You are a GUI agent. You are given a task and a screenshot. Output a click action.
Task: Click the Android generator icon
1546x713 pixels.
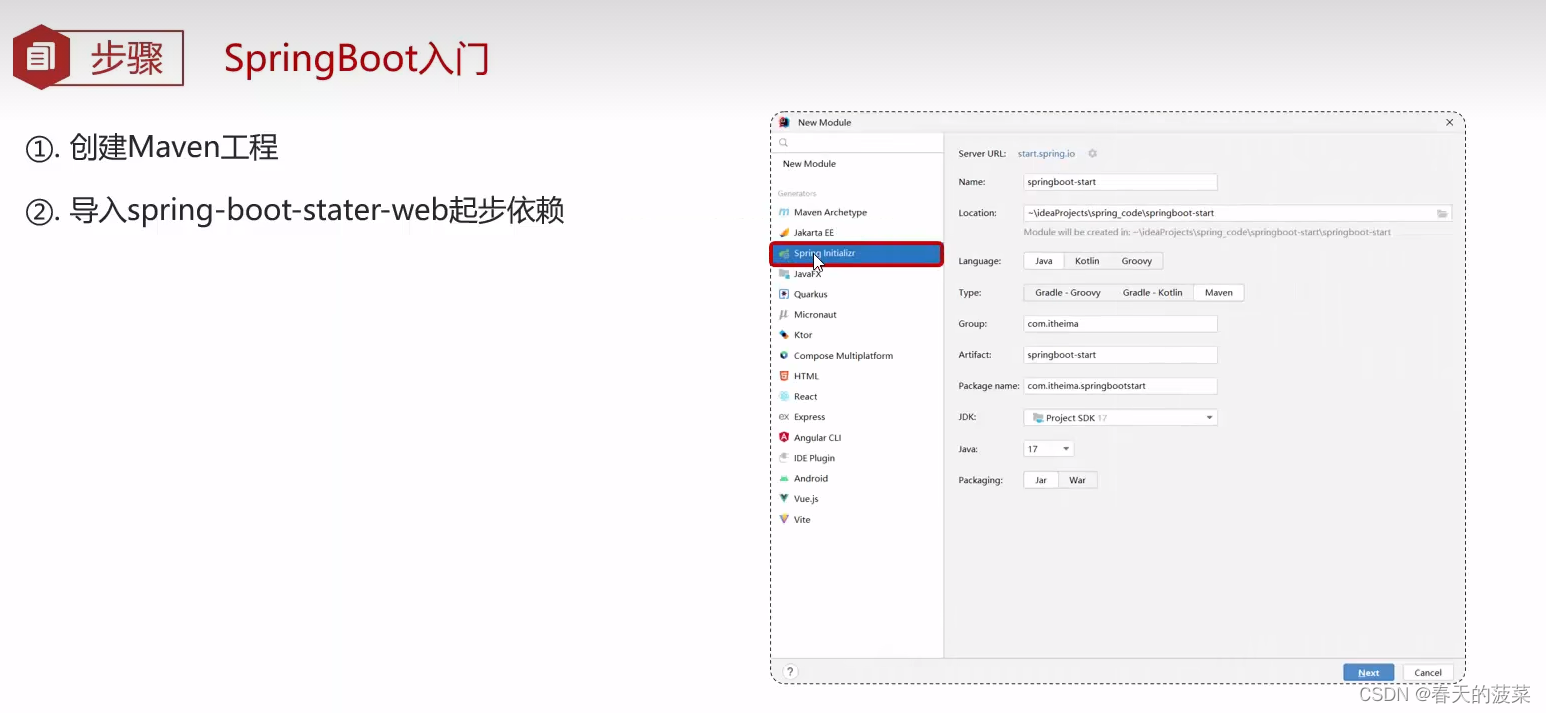pos(784,478)
